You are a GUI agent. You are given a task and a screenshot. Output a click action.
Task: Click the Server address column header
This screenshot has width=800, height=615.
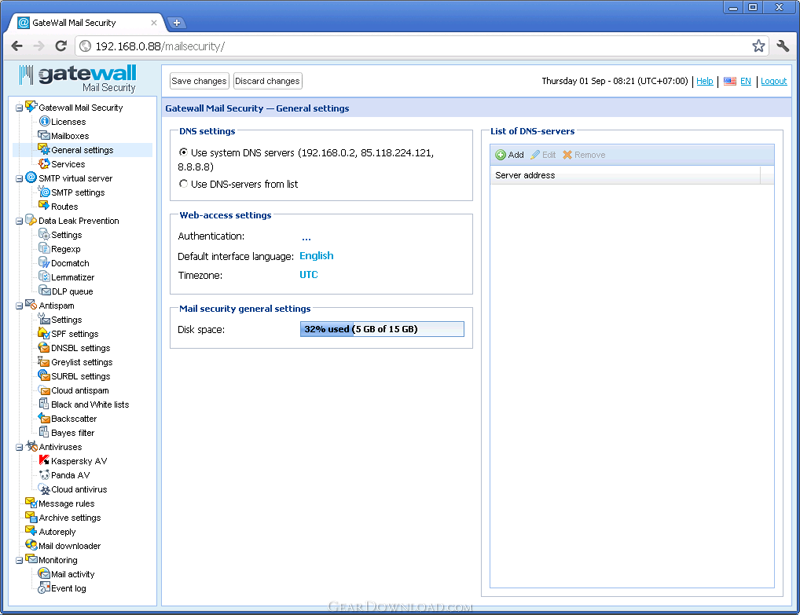tap(625, 175)
